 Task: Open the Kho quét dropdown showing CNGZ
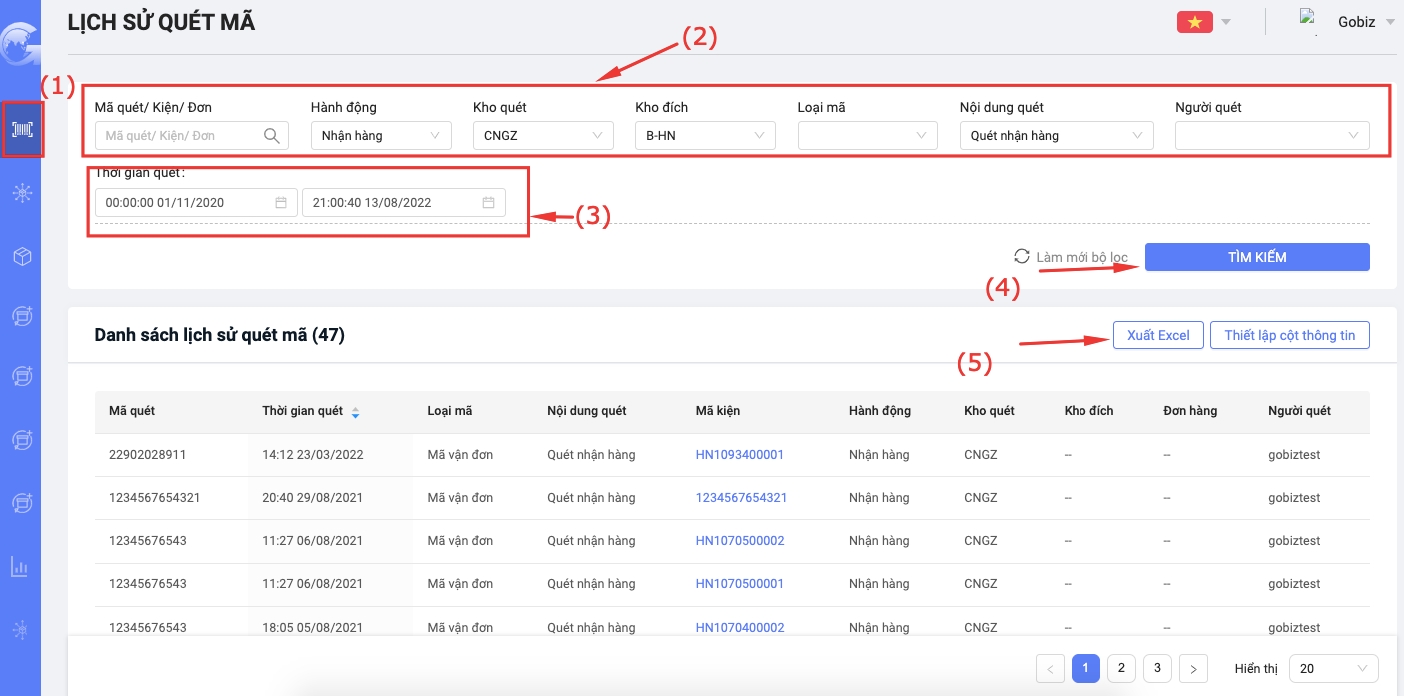point(542,136)
